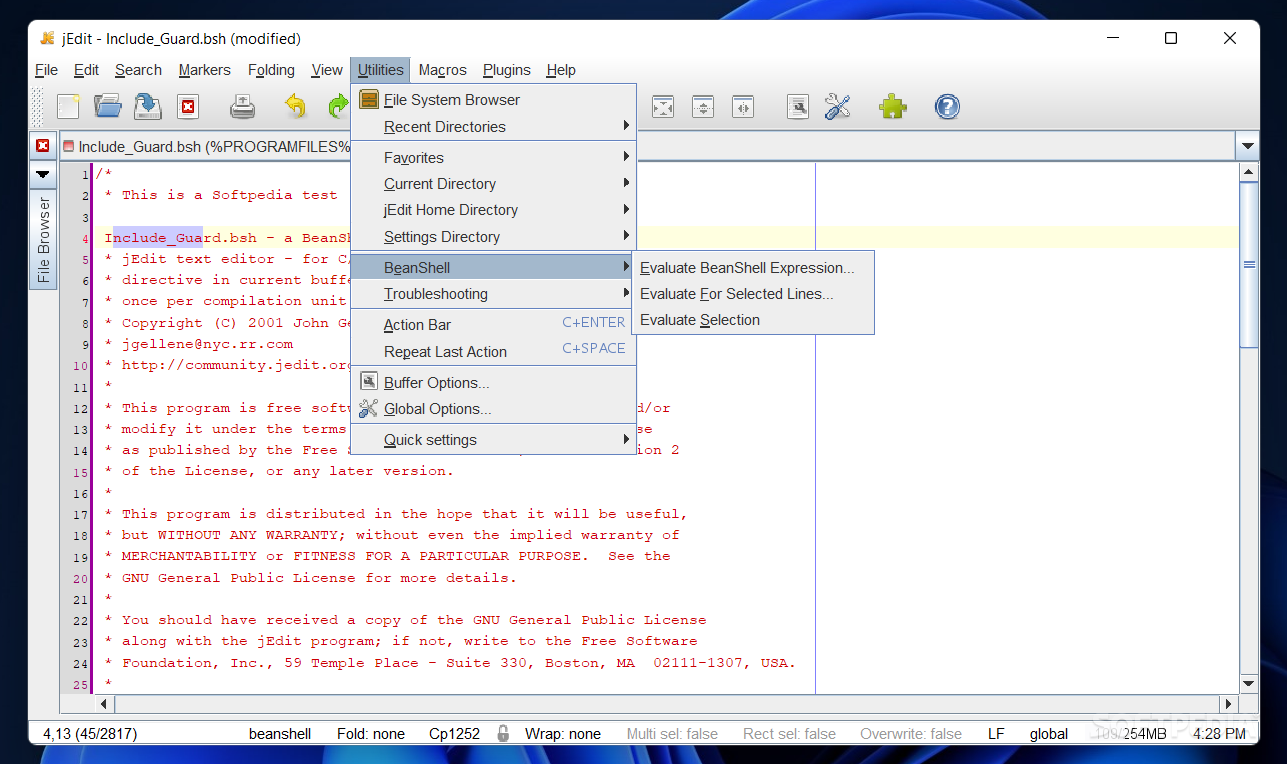Open buffer switcher dropdown arrow at right
Image resolution: width=1287 pixels, height=764 pixels.
click(x=1247, y=146)
